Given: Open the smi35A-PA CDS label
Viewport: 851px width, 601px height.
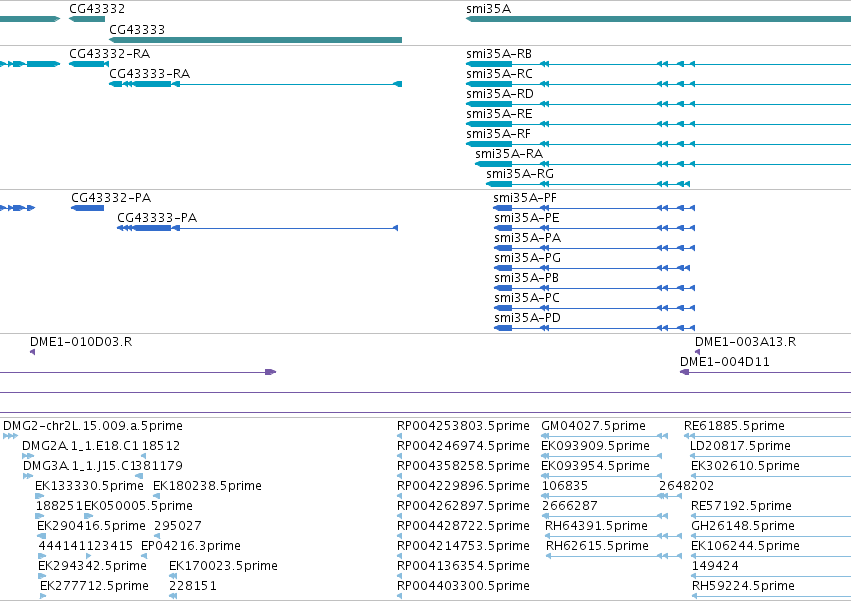Looking at the screenshot, I should click(x=528, y=238).
